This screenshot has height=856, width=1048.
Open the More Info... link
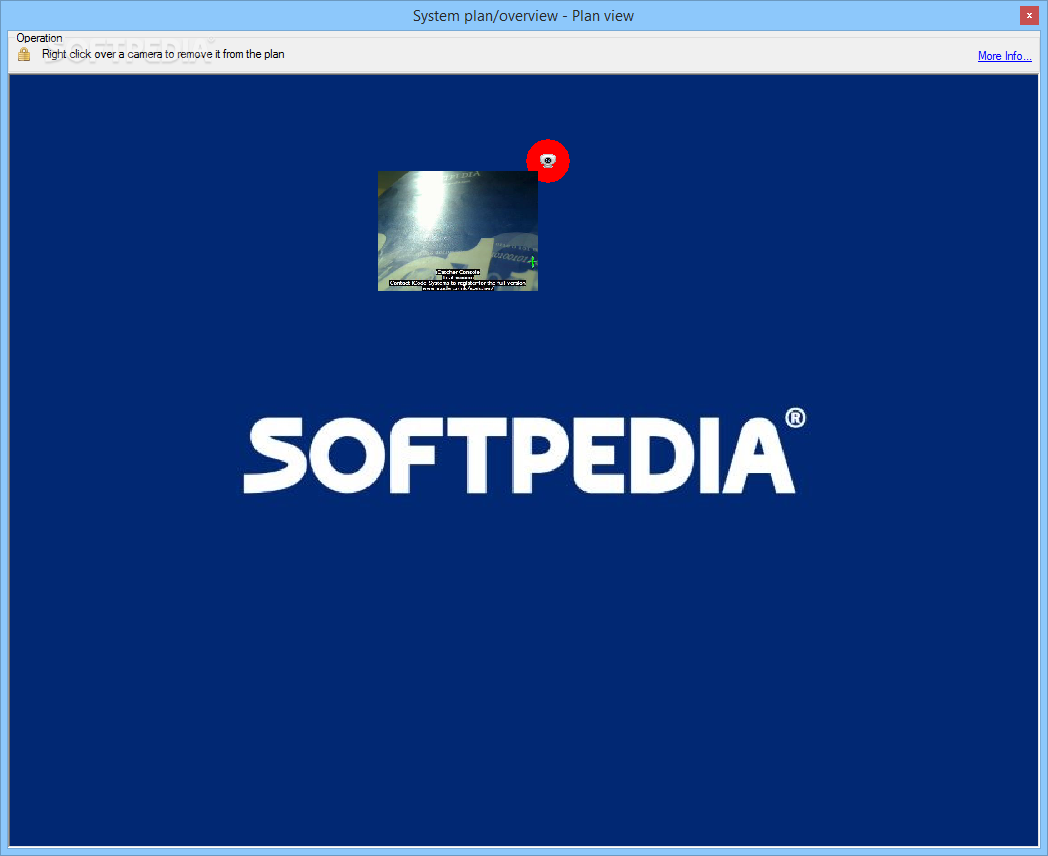1004,56
